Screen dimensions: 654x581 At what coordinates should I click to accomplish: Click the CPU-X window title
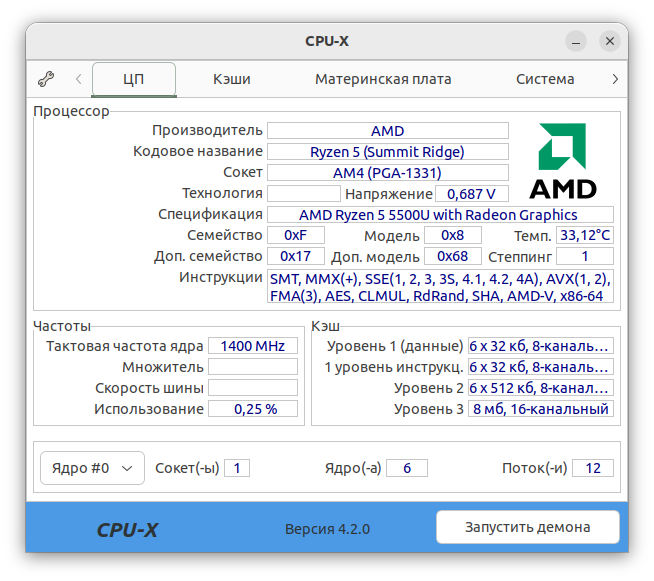pyautogui.click(x=327, y=41)
